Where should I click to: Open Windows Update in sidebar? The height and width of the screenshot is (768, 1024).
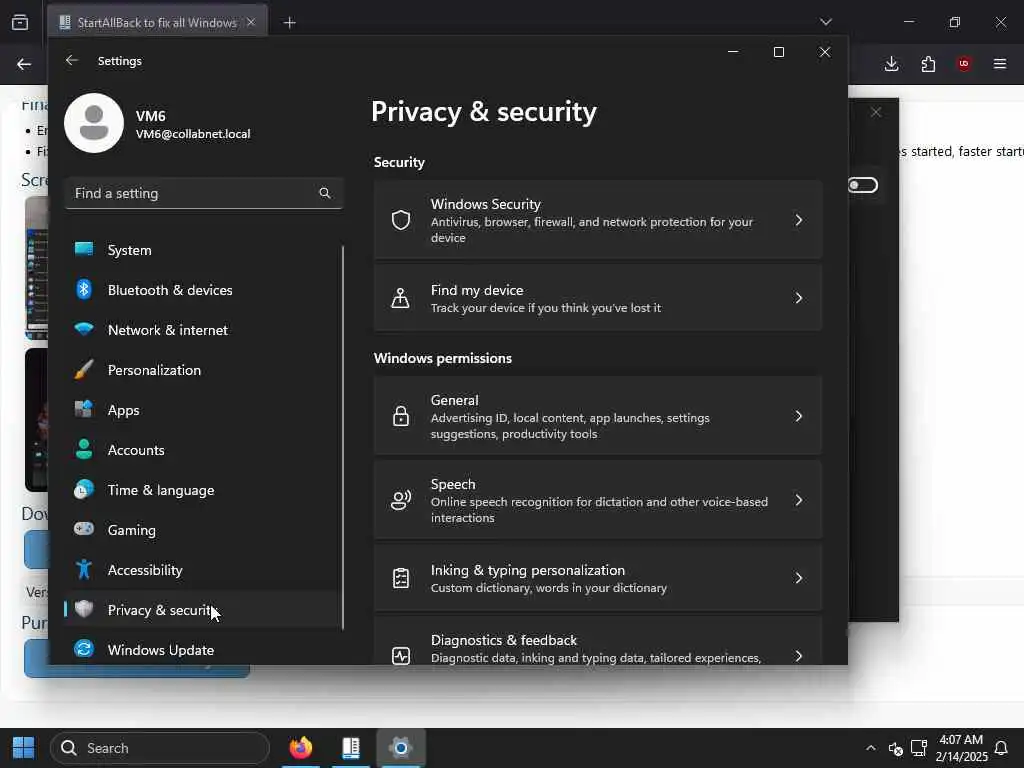pos(202,650)
